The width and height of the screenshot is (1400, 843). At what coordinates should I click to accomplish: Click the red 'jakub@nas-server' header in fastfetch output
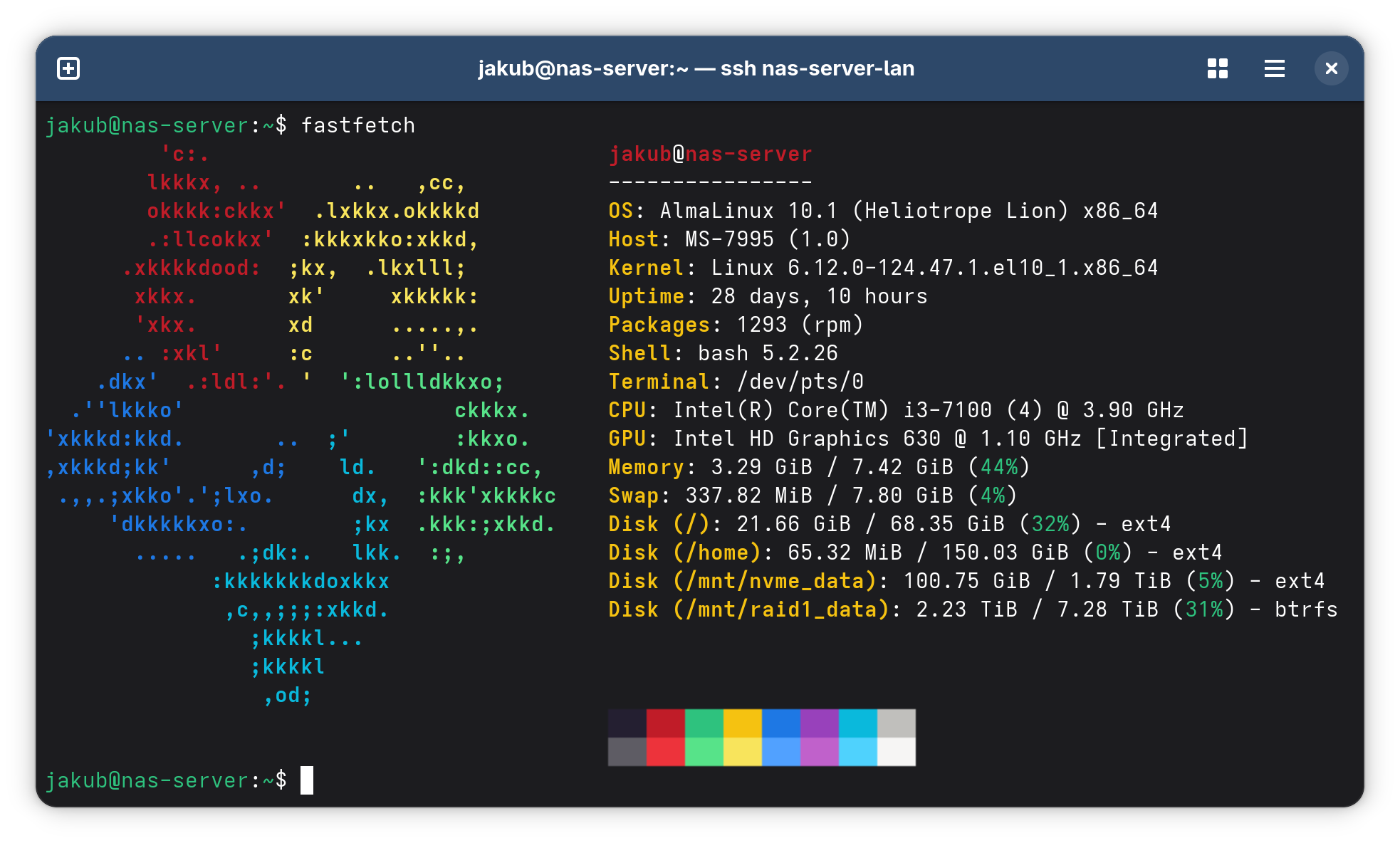(711, 154)
